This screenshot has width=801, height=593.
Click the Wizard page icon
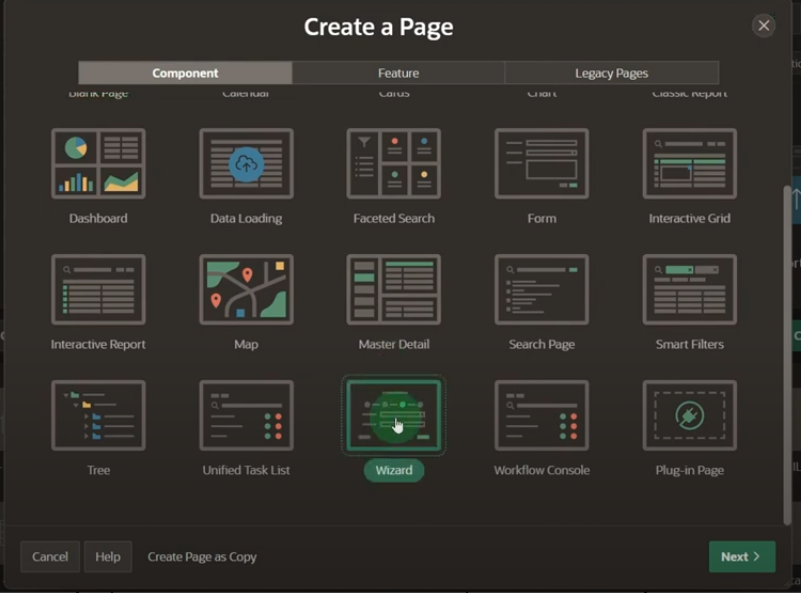(x=394, y=415)
